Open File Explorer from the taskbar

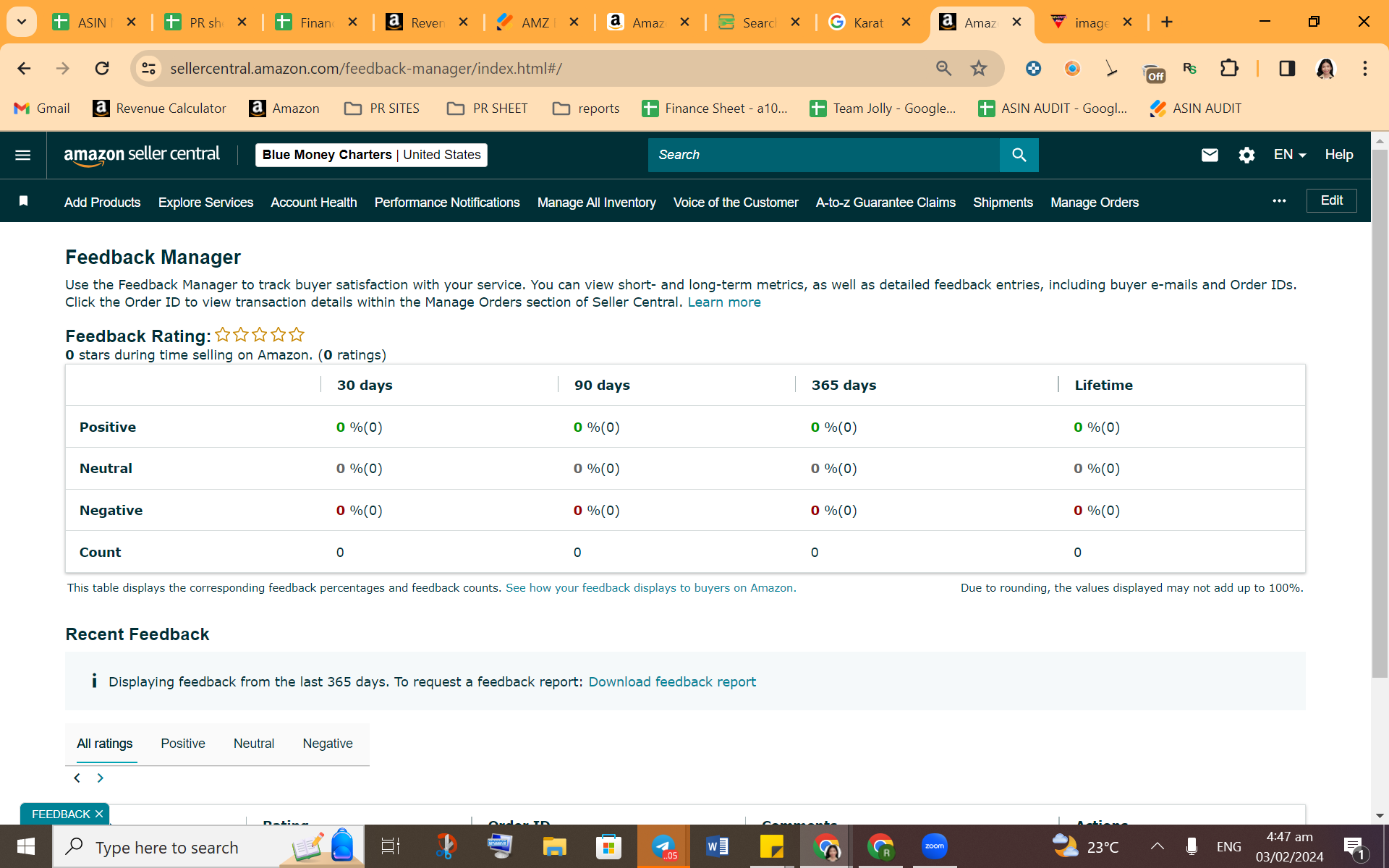[554, 846]
